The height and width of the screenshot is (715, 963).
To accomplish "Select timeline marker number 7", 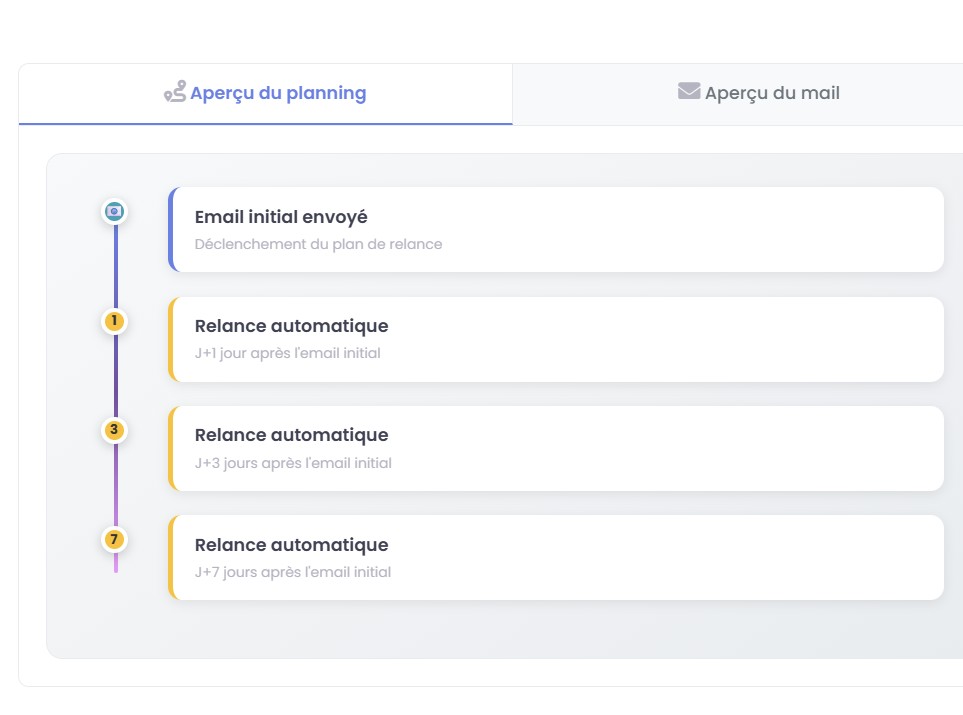I will tap(114, 539).
